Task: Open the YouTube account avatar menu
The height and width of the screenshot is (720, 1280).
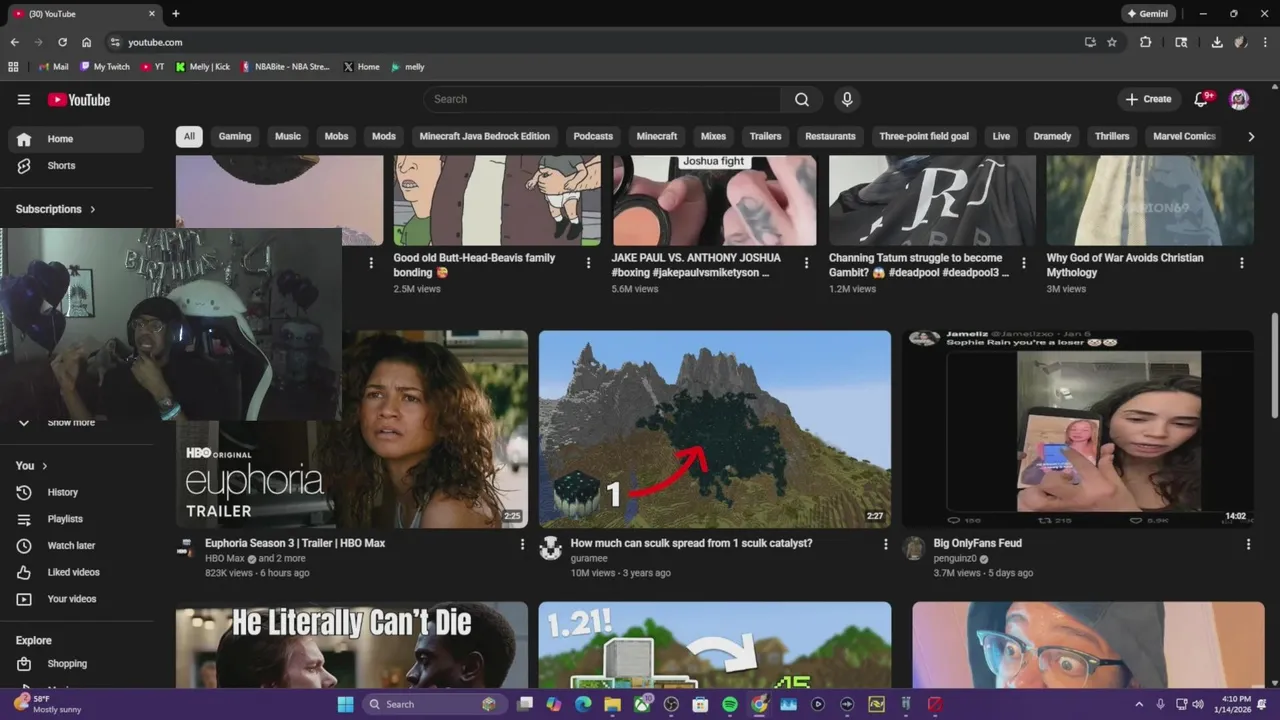Action: (x=1239, y=99)
